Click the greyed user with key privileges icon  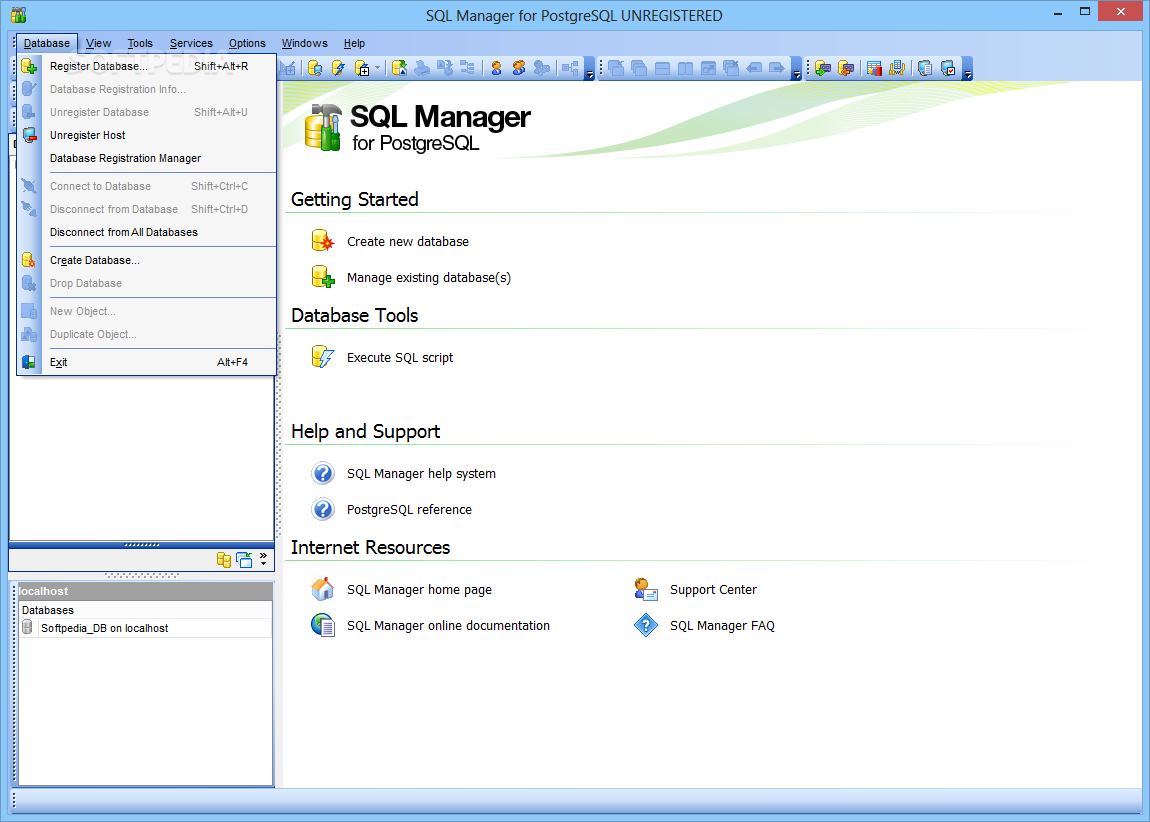point(542,68)
